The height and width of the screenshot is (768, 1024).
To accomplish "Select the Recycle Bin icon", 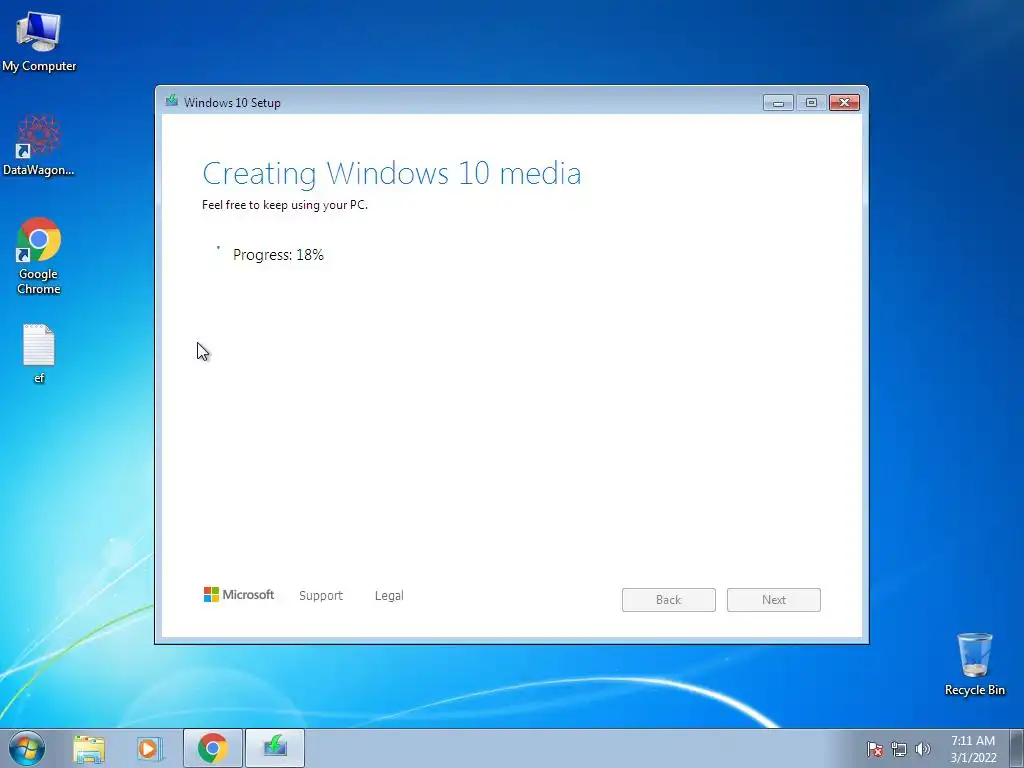I will tap(974, 664).
